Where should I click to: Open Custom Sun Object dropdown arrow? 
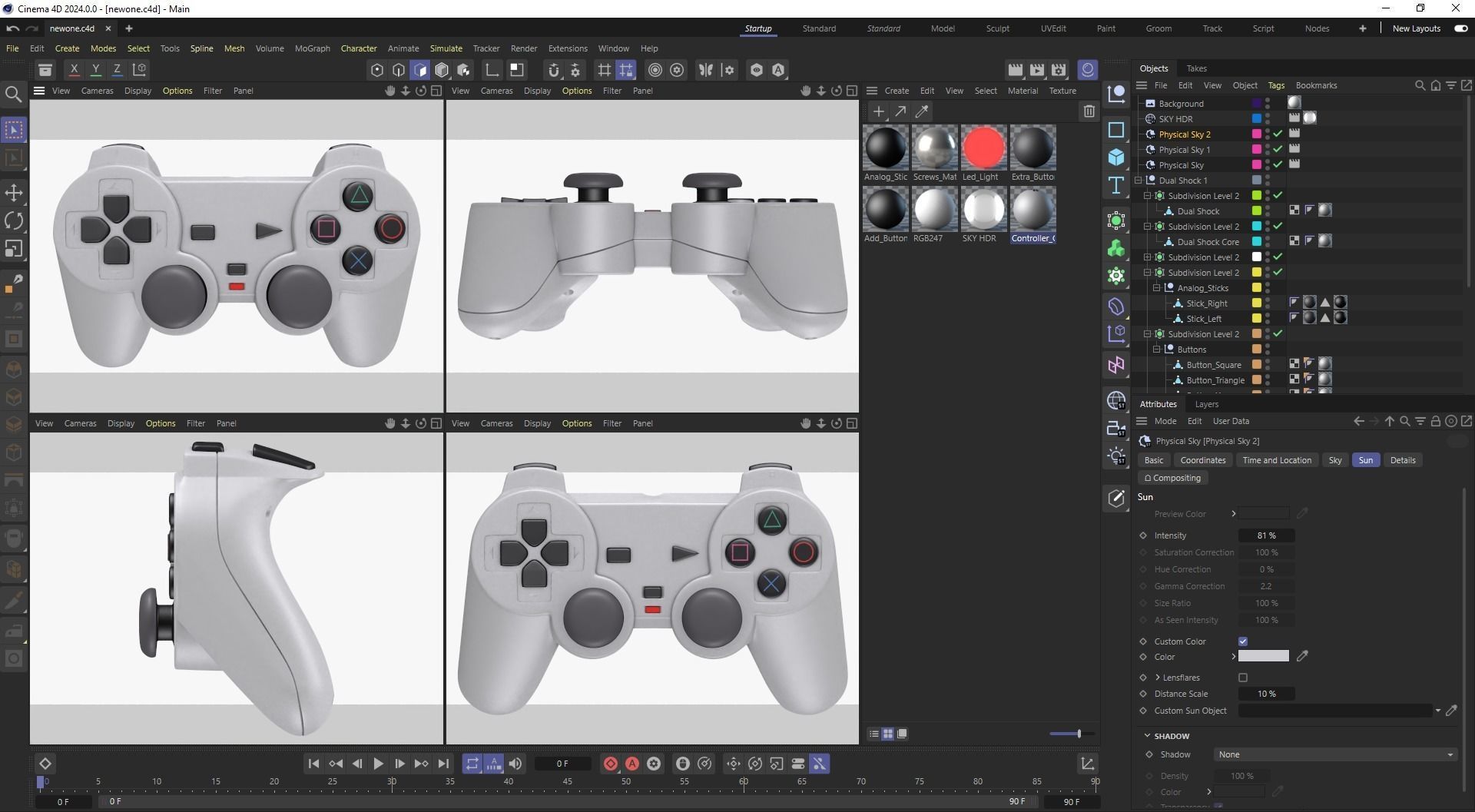click(1437, 711)
